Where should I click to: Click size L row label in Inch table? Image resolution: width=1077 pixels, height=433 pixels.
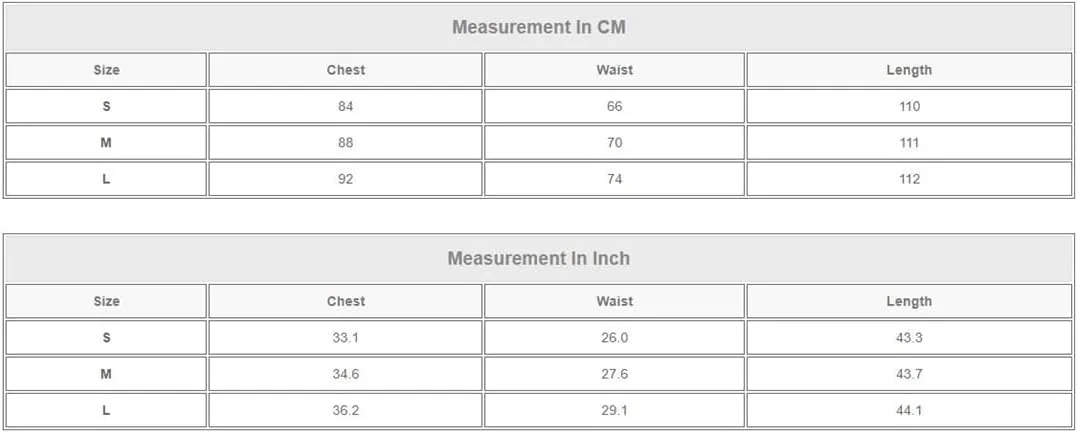tap(106, 410)
